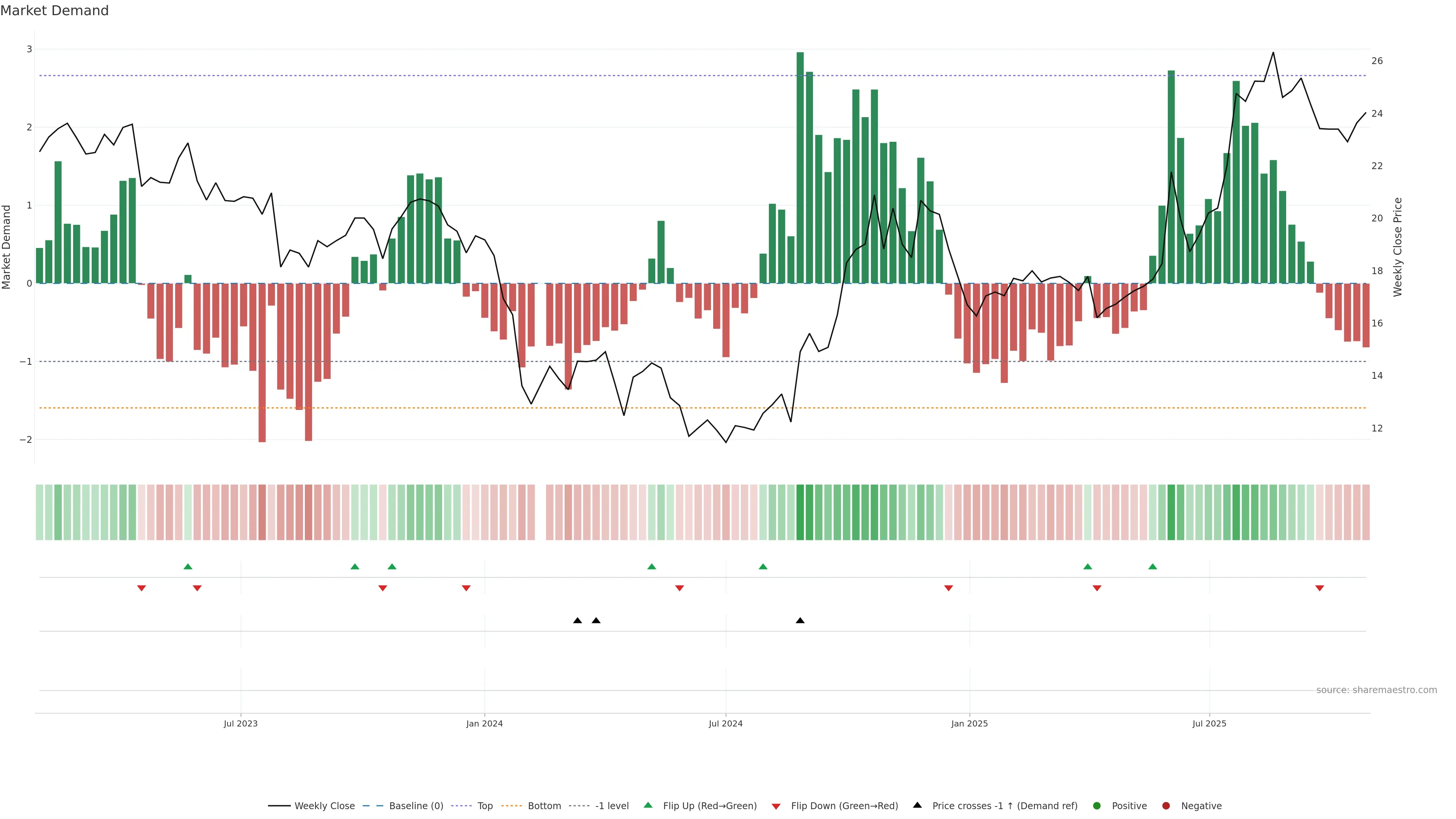Image resolution: width=1456 pixels, height=819 pixels.
Task: Click the first black price-cross marker in early 2024
Action: (577, 621)
